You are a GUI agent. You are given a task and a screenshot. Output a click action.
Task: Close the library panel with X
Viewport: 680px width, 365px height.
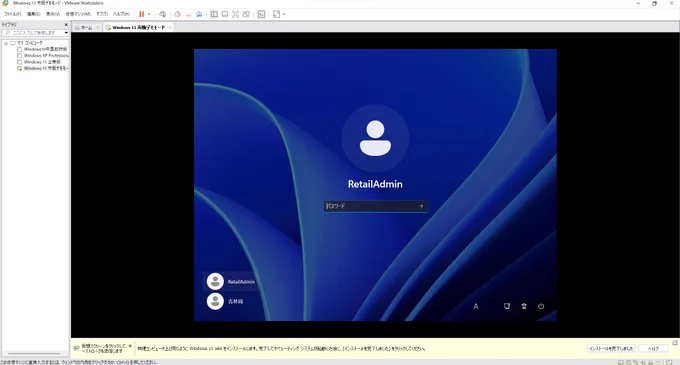(66, 25)
